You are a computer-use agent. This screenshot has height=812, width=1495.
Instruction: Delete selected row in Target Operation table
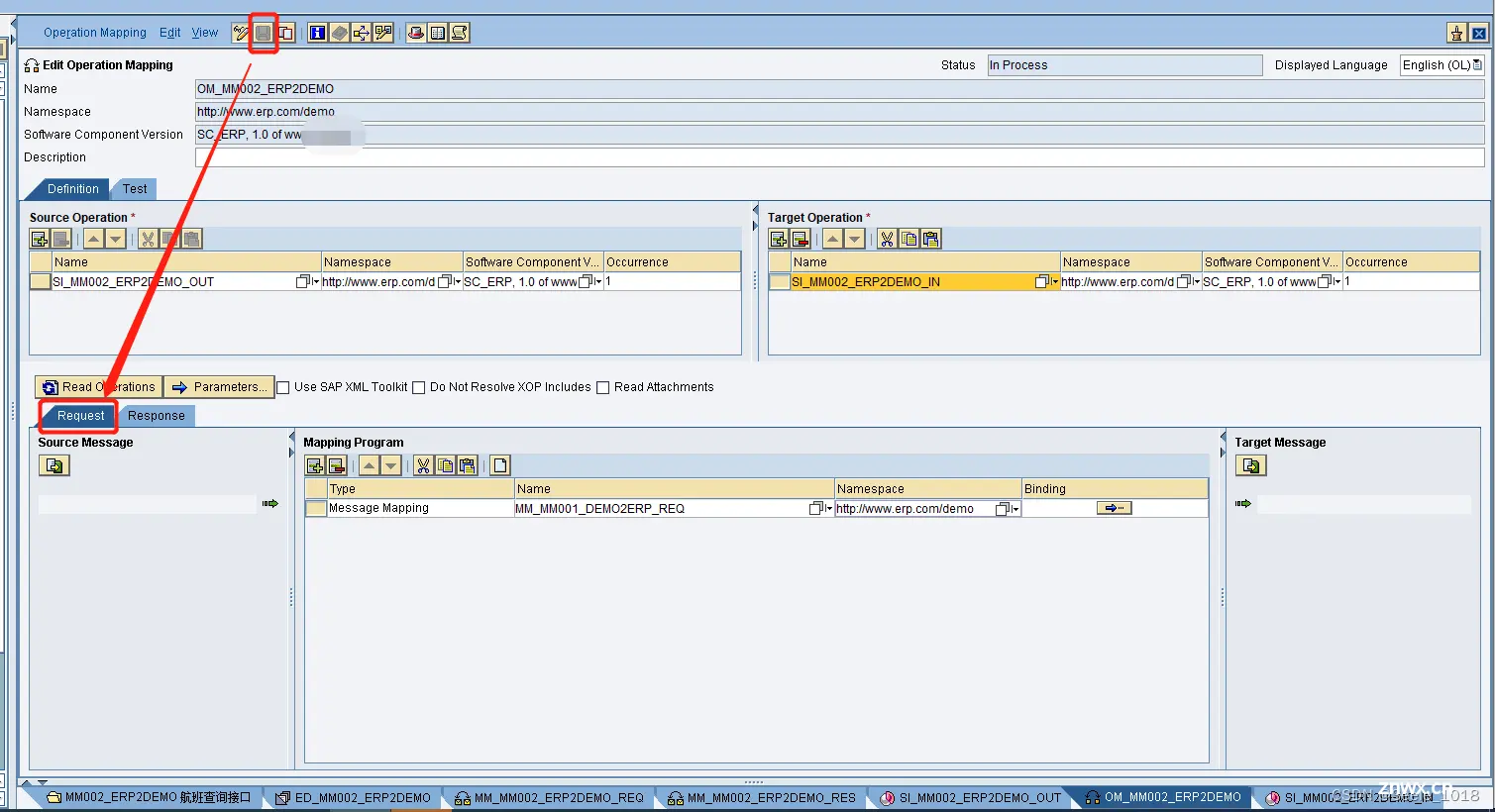click(x=801, y=239)
